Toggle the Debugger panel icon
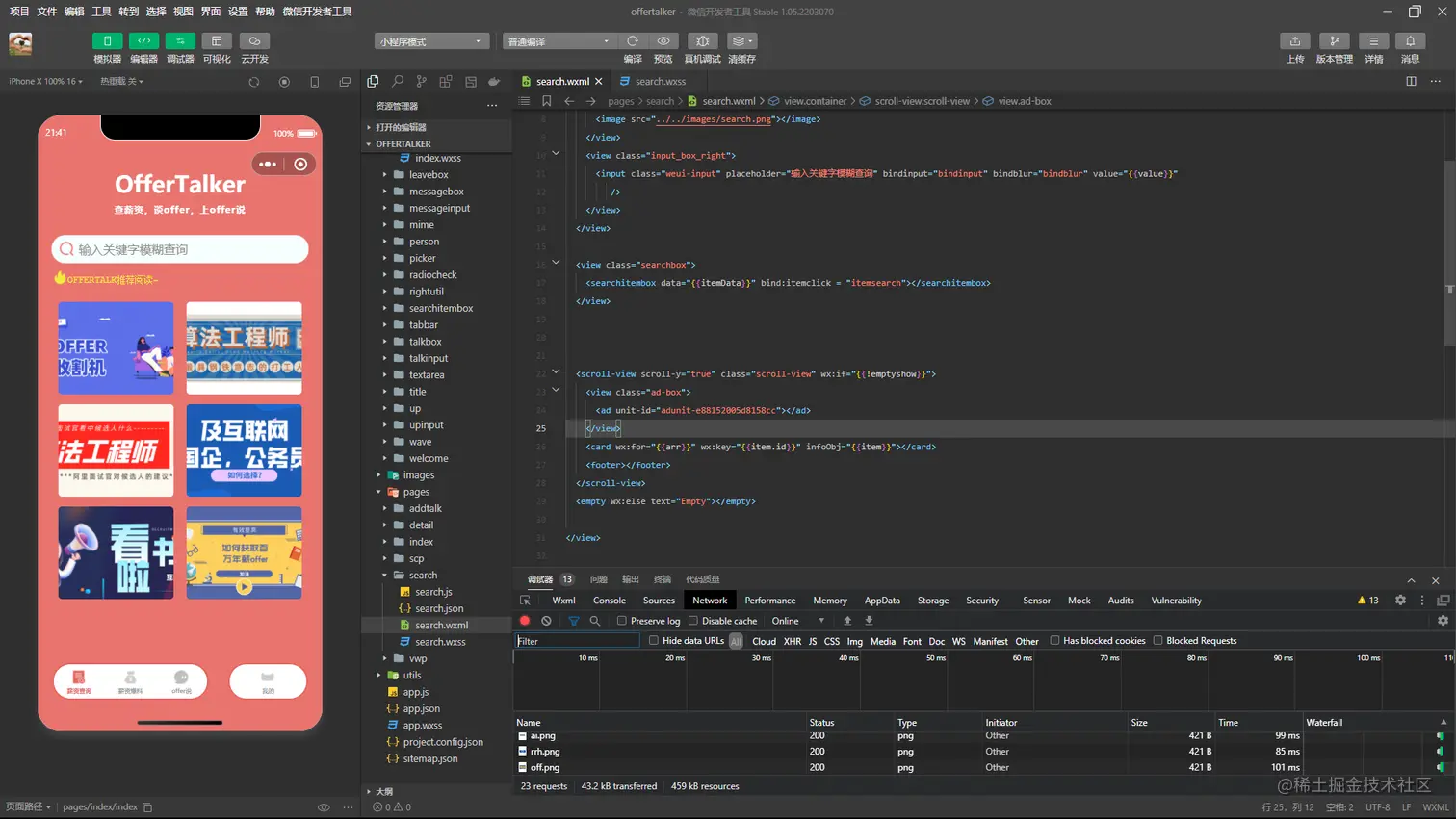Screen dimensions: 1456x819 click(180, 41)
